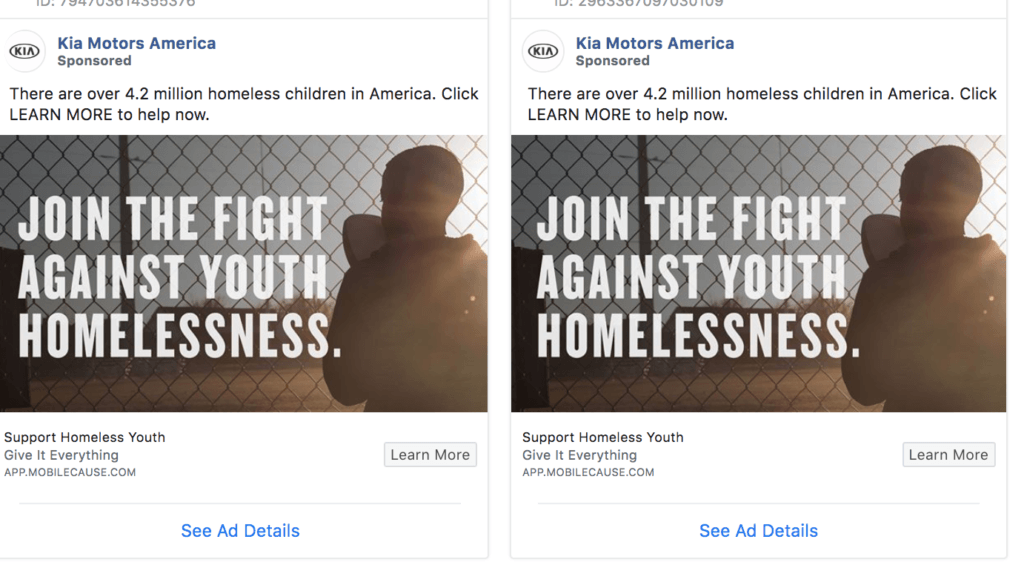
Task: Click Give It Everything text in left ad
Action: tap(61, 455)
